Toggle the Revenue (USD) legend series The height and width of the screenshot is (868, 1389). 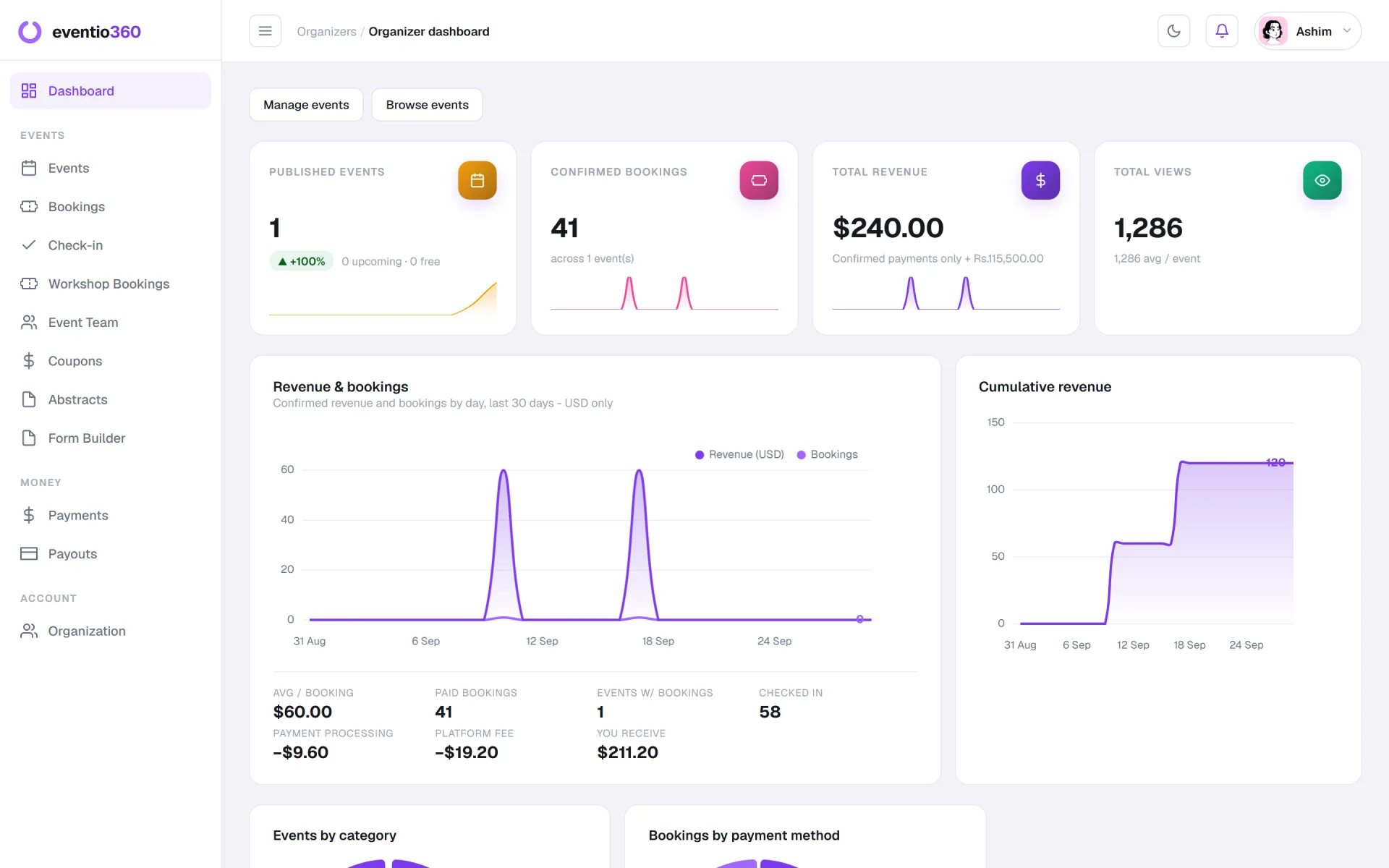tap(739, 454)
